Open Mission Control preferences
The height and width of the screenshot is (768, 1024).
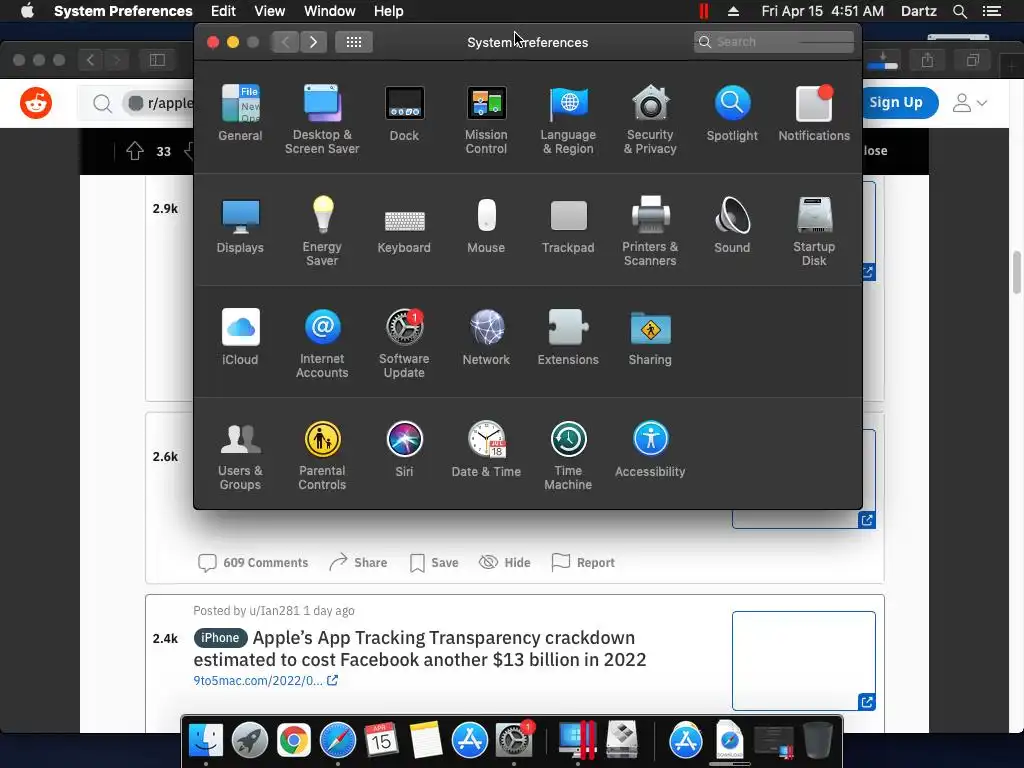point(486,120)
